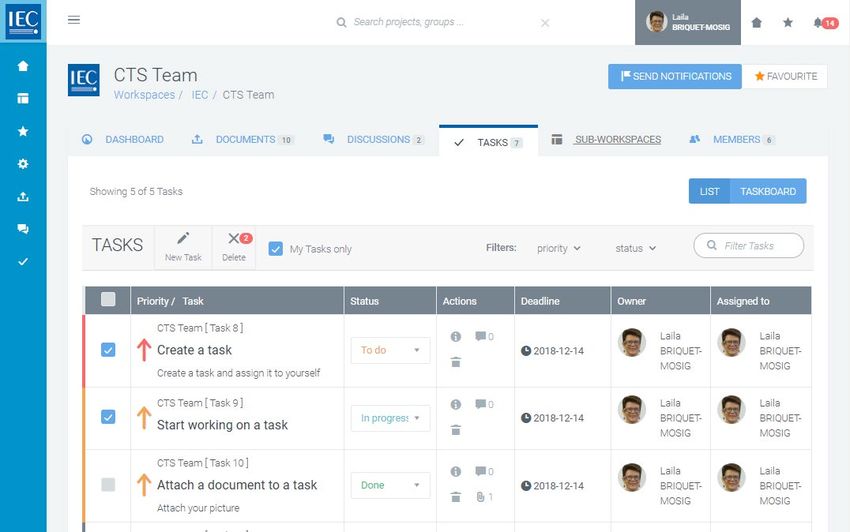Switch to Members tab
This screenshot has width=850, height=532.
click(x=732, y=140)
